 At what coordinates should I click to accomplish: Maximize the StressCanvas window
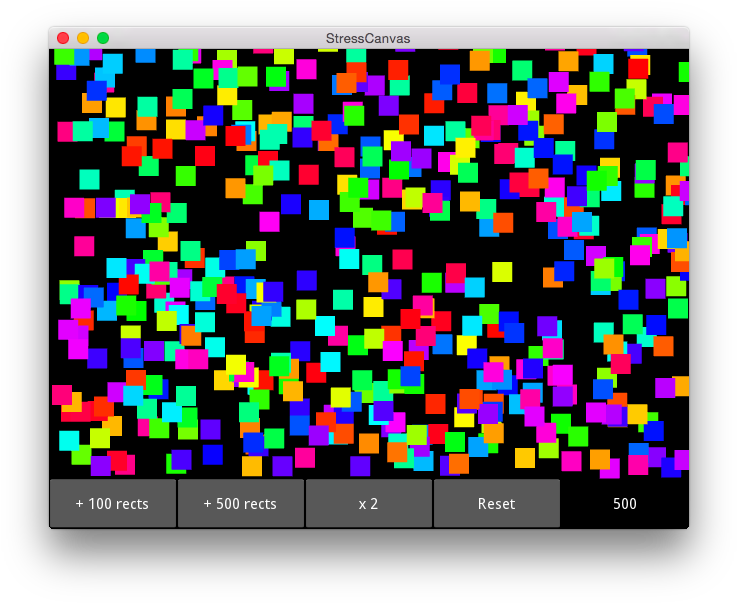coord(103,38)
